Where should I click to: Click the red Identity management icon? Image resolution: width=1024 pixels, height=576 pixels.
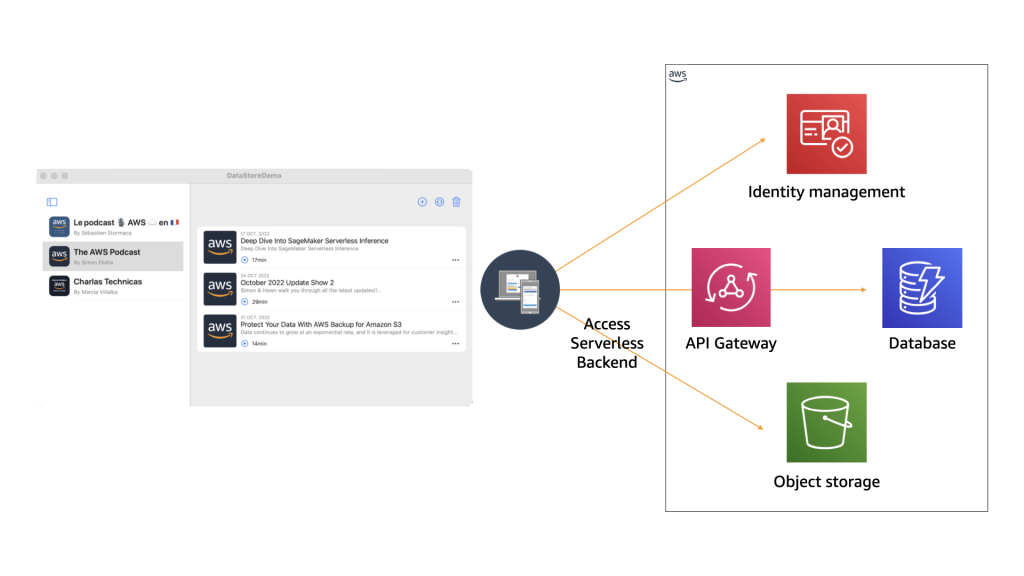click(826, 134)
